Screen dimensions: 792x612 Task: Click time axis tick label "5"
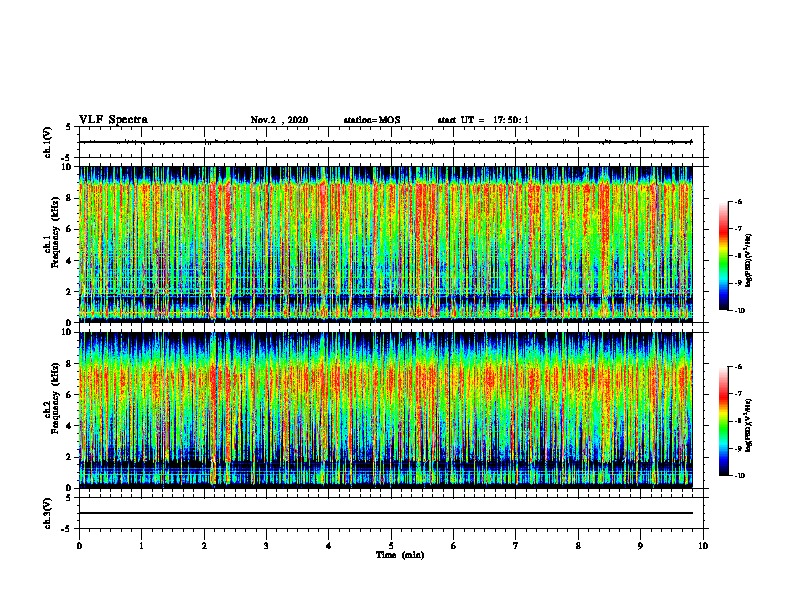(391, 546)
